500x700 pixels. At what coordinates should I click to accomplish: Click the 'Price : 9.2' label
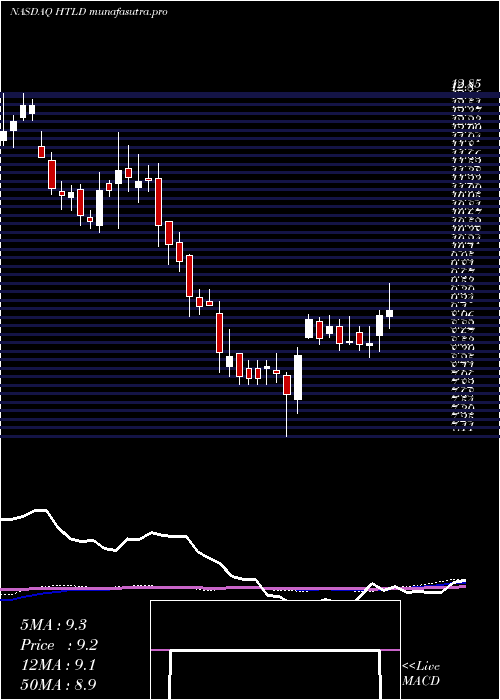pos(59,645)
